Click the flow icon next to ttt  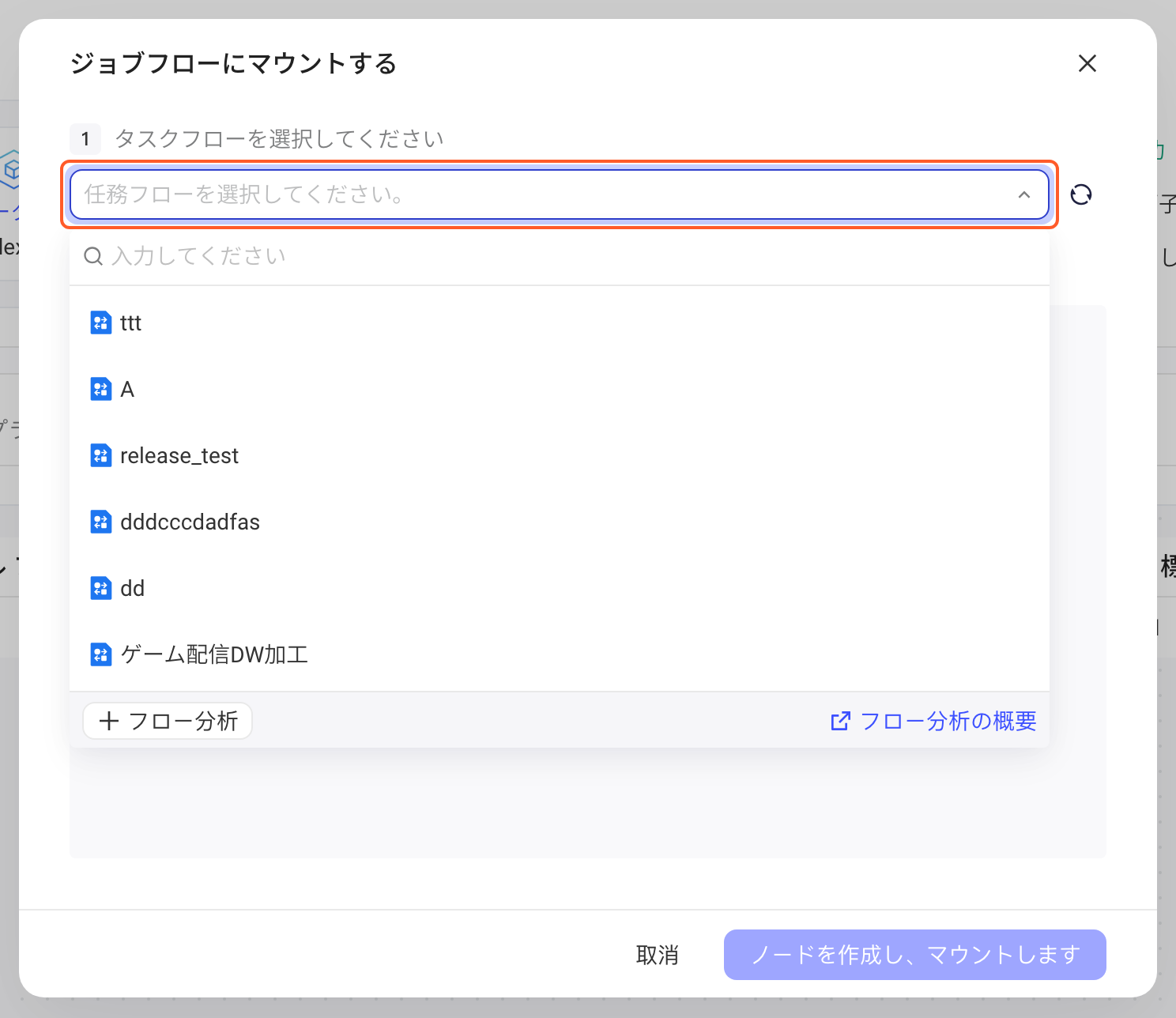click(101, 322)
